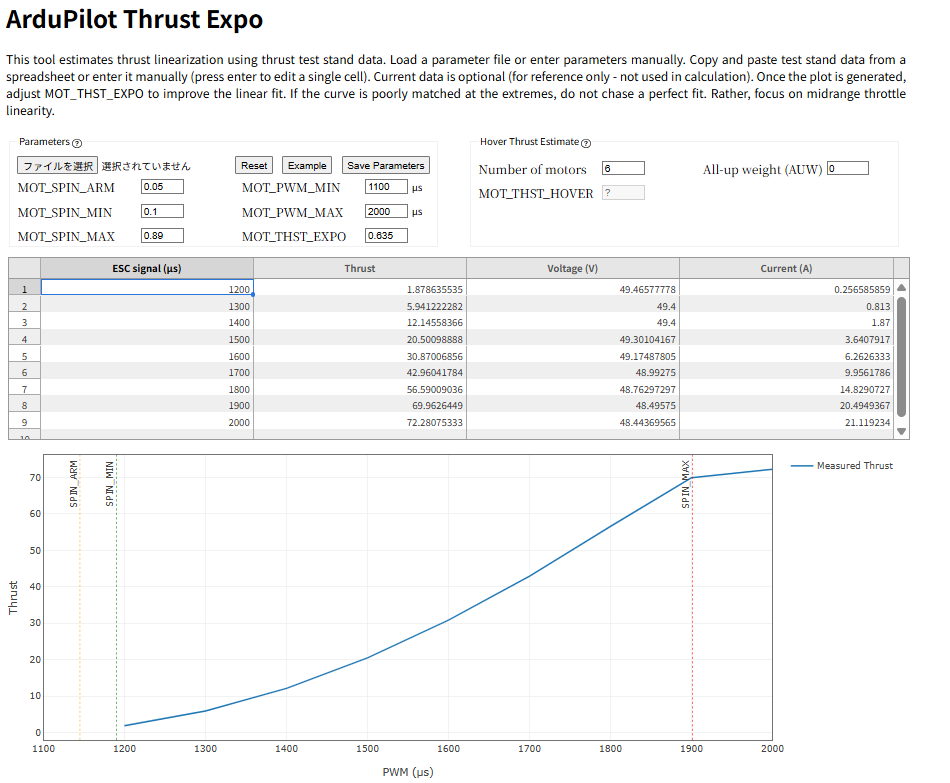Focus the MOT_SPIN_ARM input field
This screenshot has height=783, width=950.
click(162, 187)
